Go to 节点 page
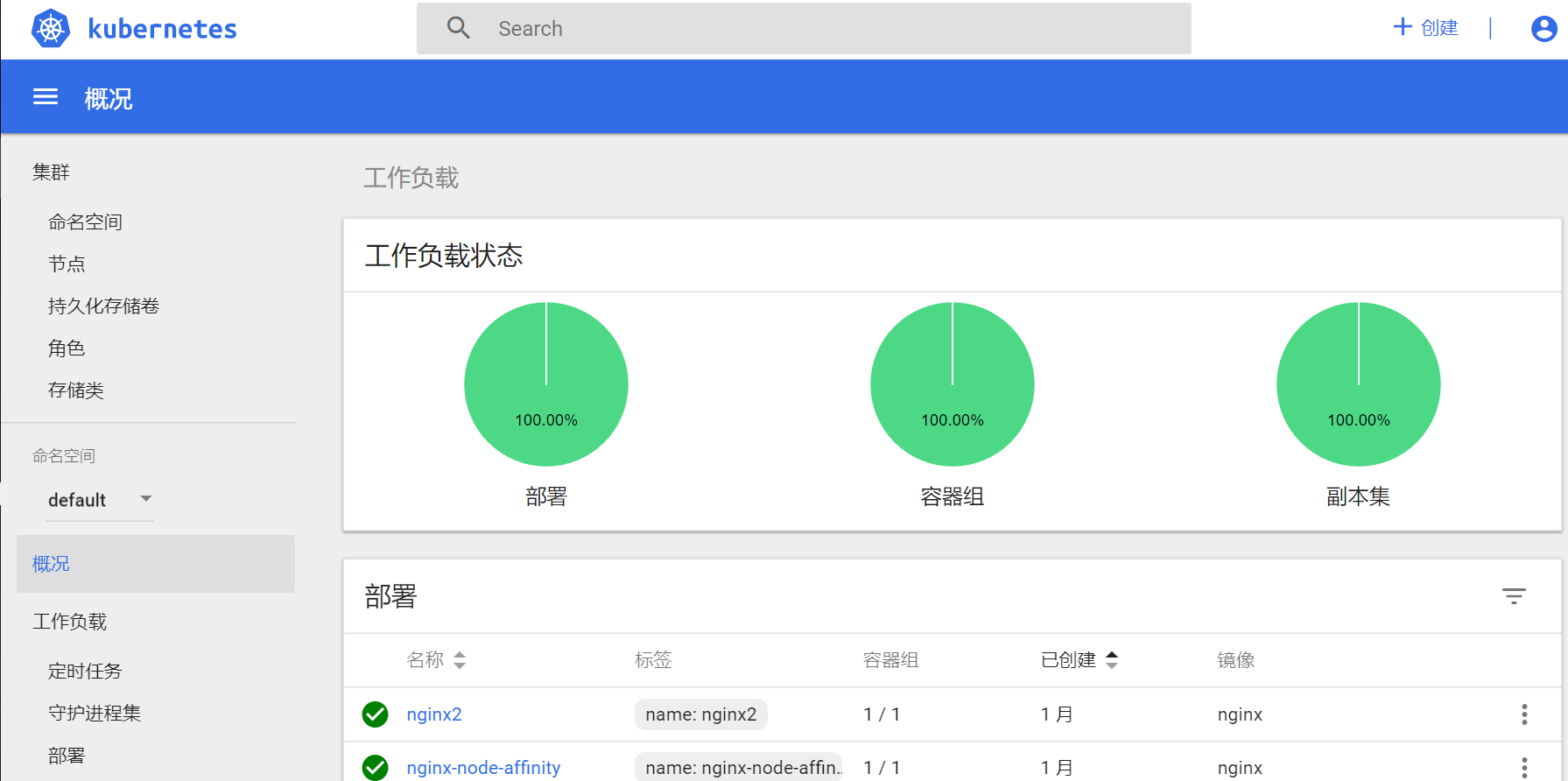1568x781 pixels. (x=67, y=264)
